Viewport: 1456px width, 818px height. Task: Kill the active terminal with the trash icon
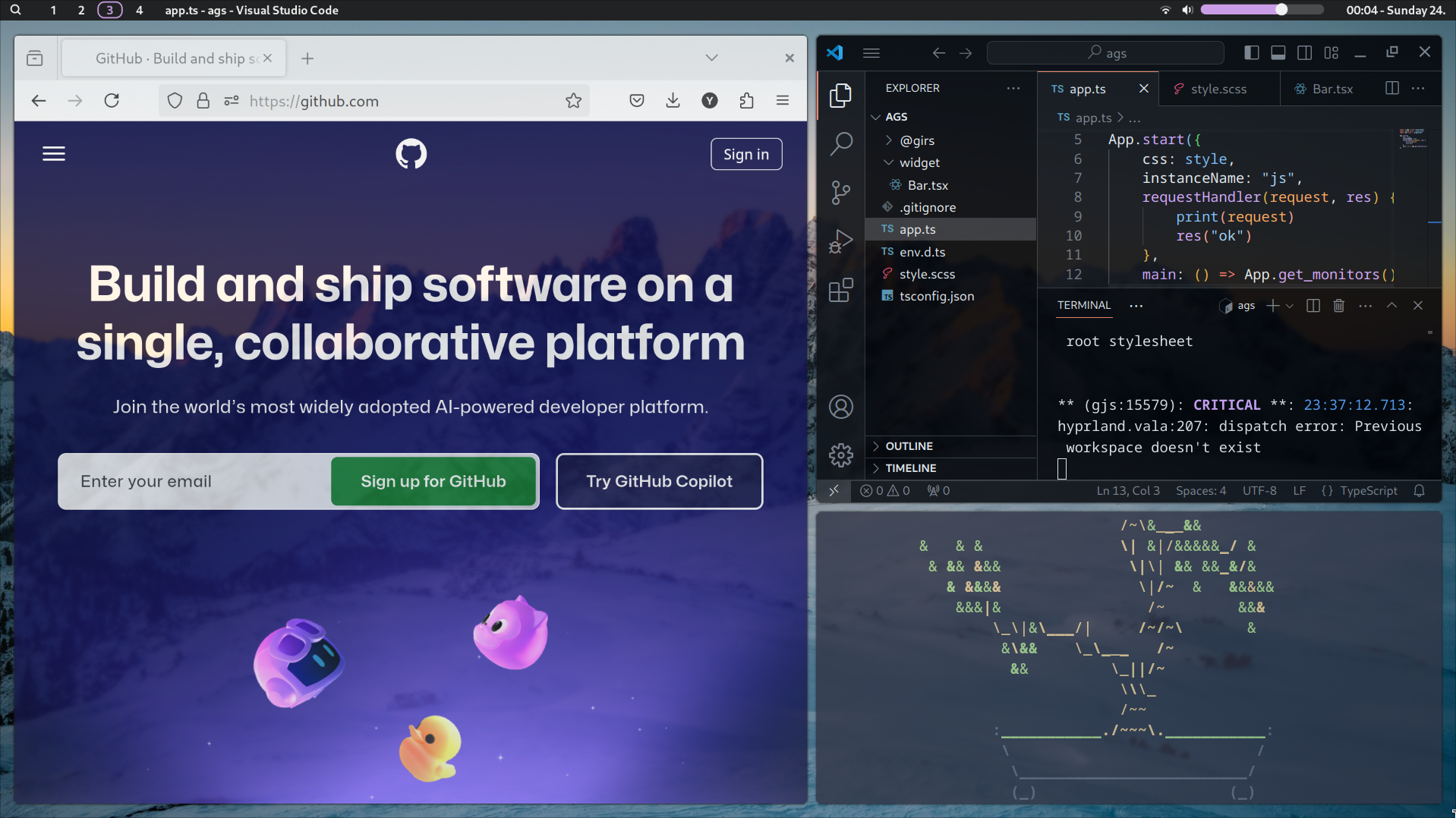click(x=1338, y=306)
